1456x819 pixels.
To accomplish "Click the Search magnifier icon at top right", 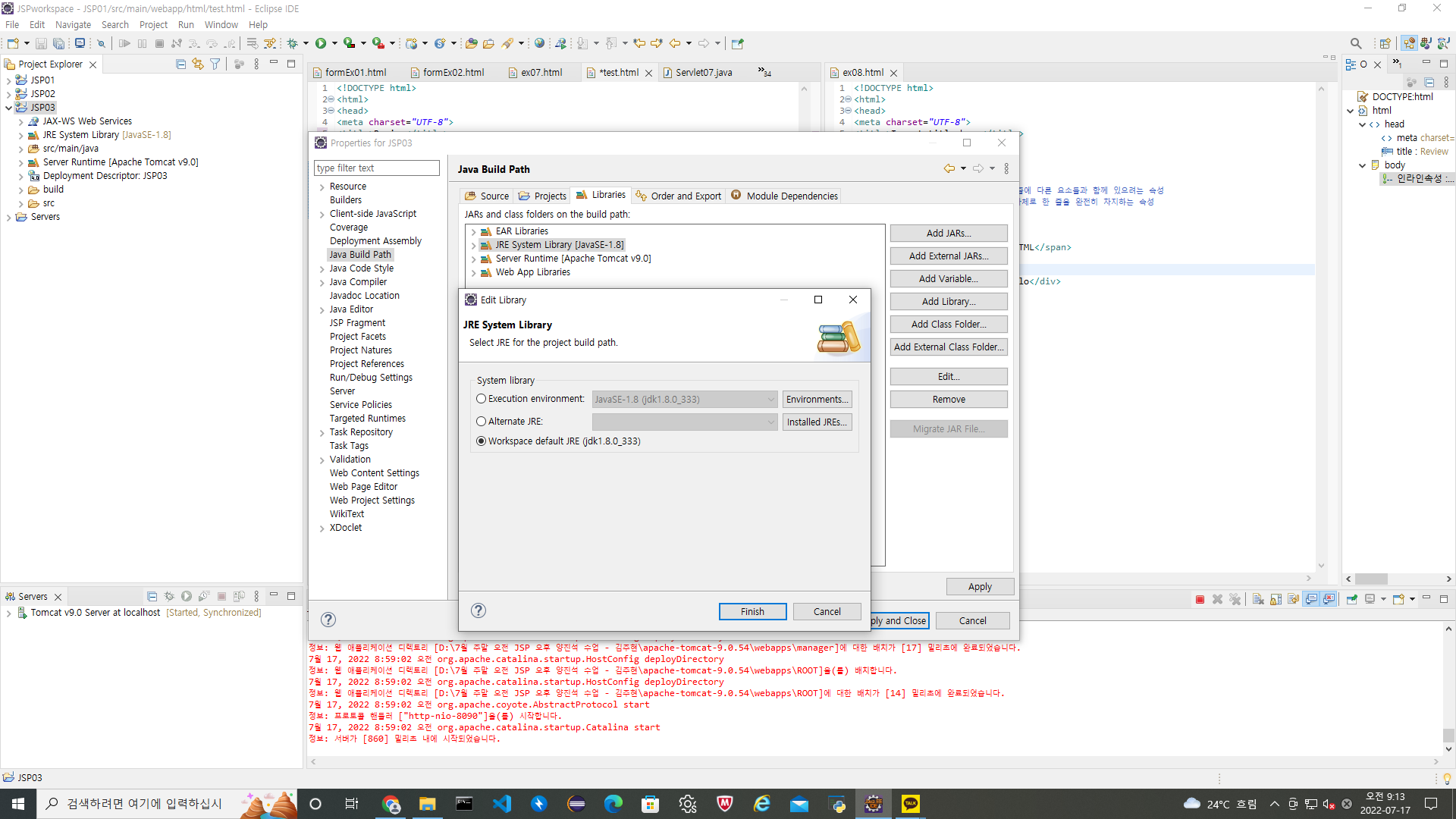I will [x=1356, y=43].
